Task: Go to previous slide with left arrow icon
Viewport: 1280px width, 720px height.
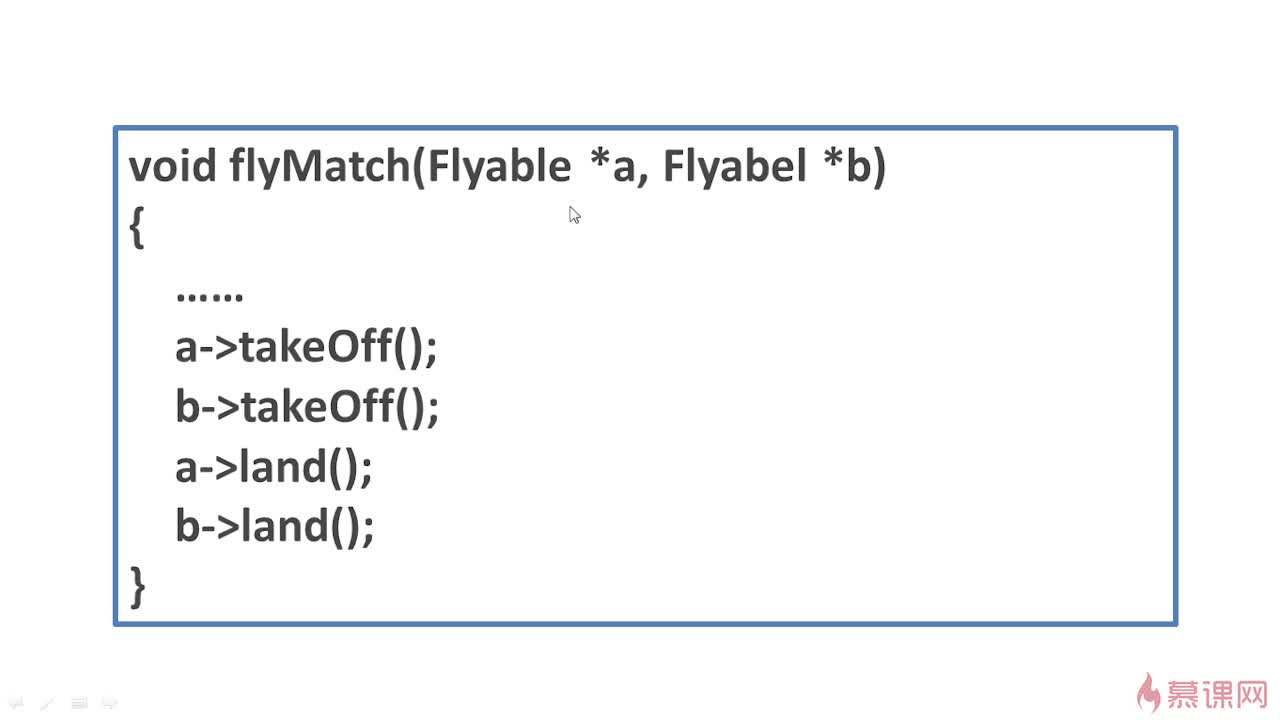Action: click(x=16, y=703)
